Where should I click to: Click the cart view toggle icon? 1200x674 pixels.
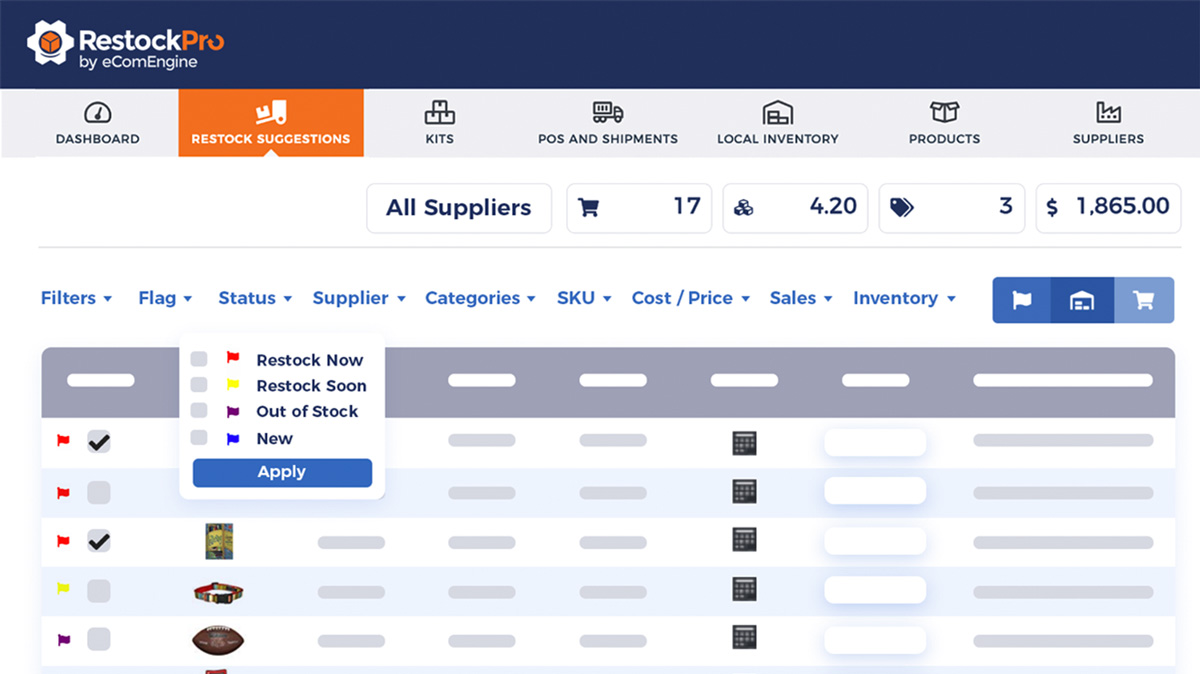(x=1143, y=300)
